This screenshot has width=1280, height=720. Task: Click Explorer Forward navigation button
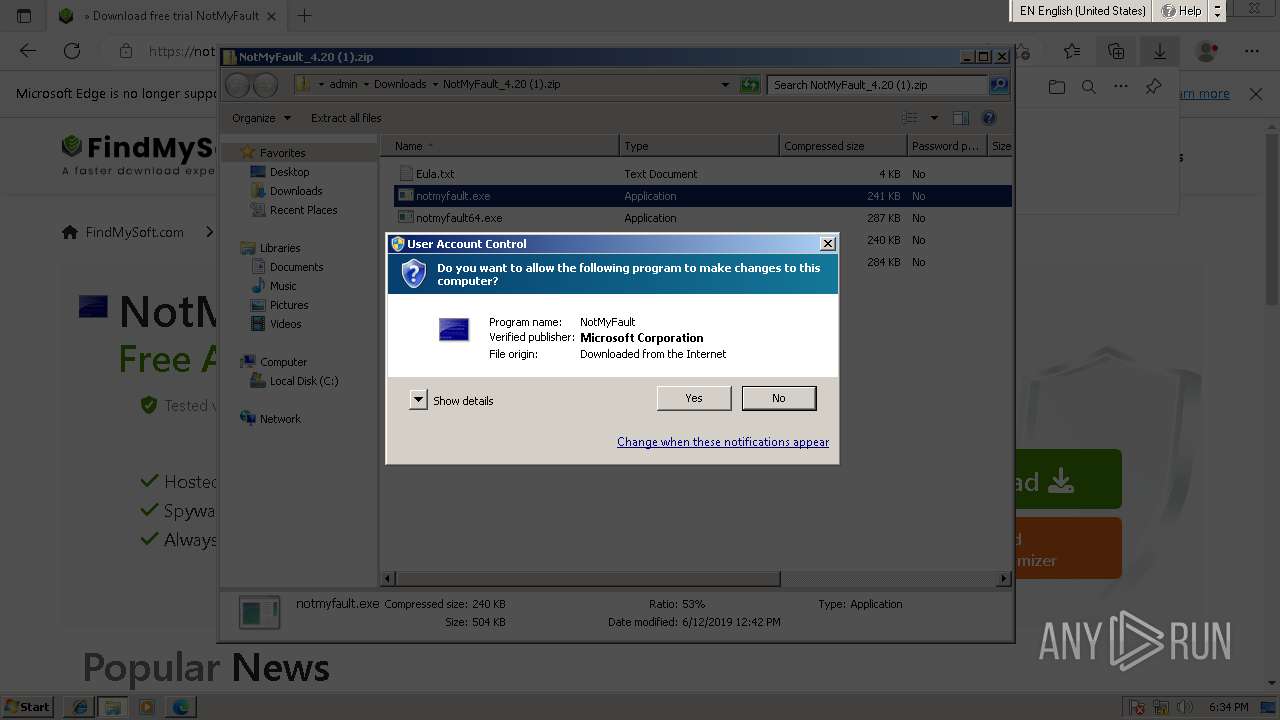(x=265, y=85)
